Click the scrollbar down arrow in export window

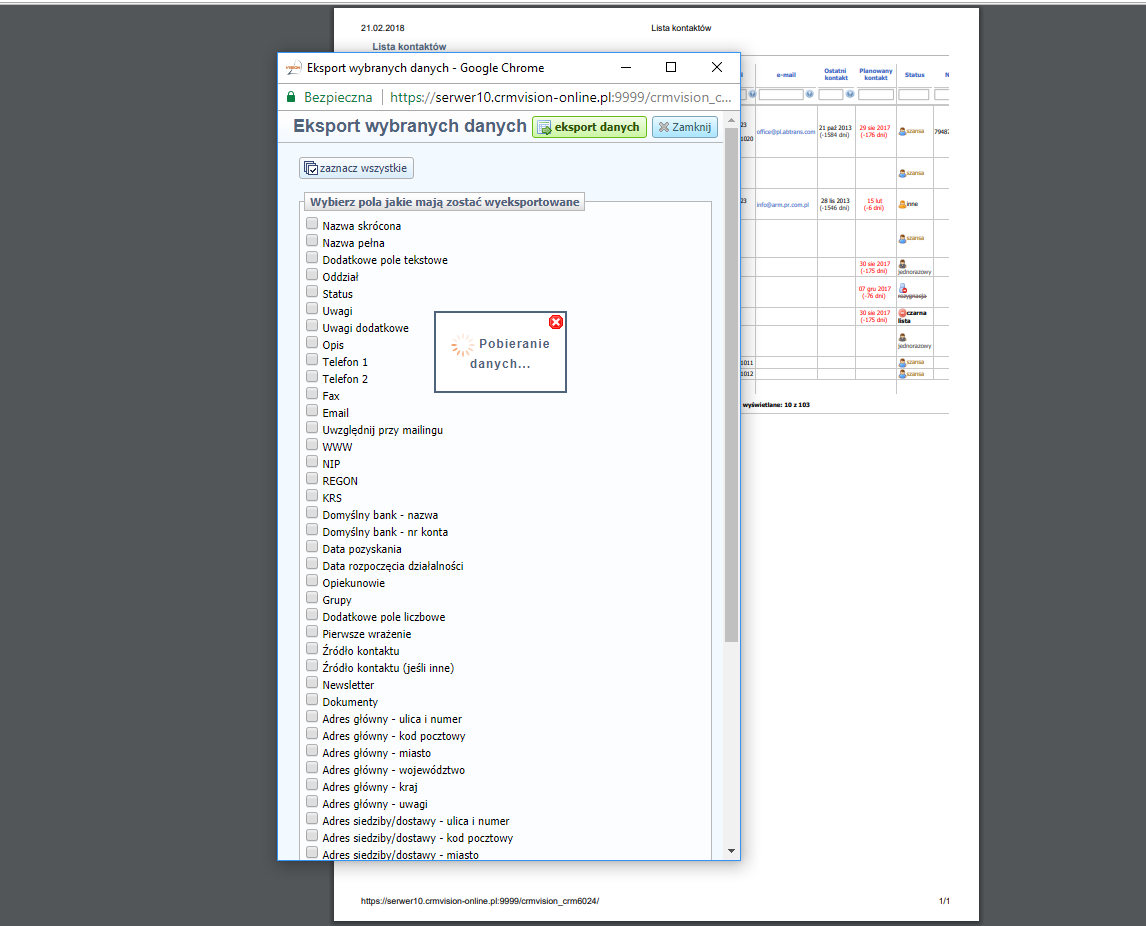click(x=731, y=851)
